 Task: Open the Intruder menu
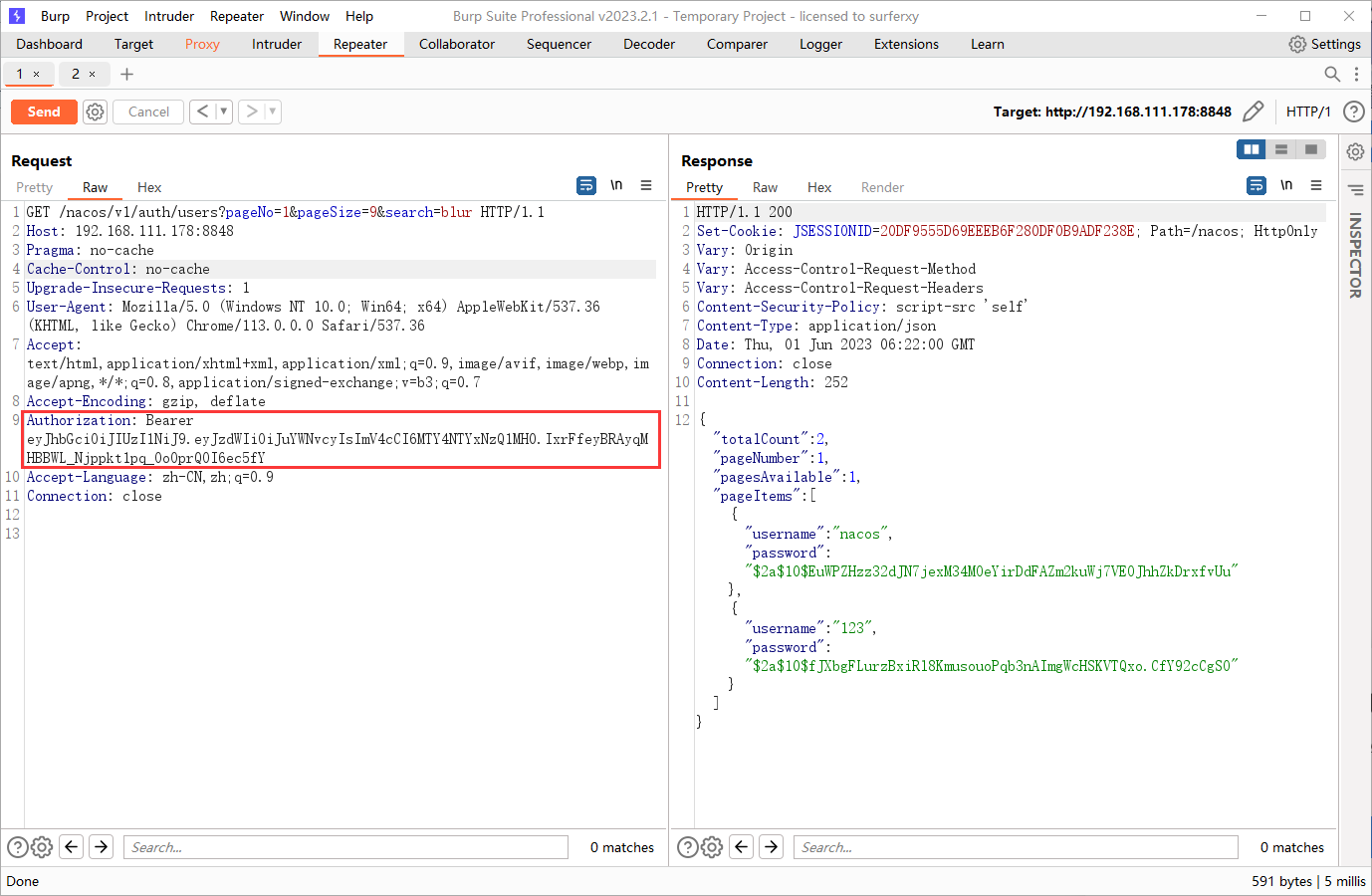169,16
